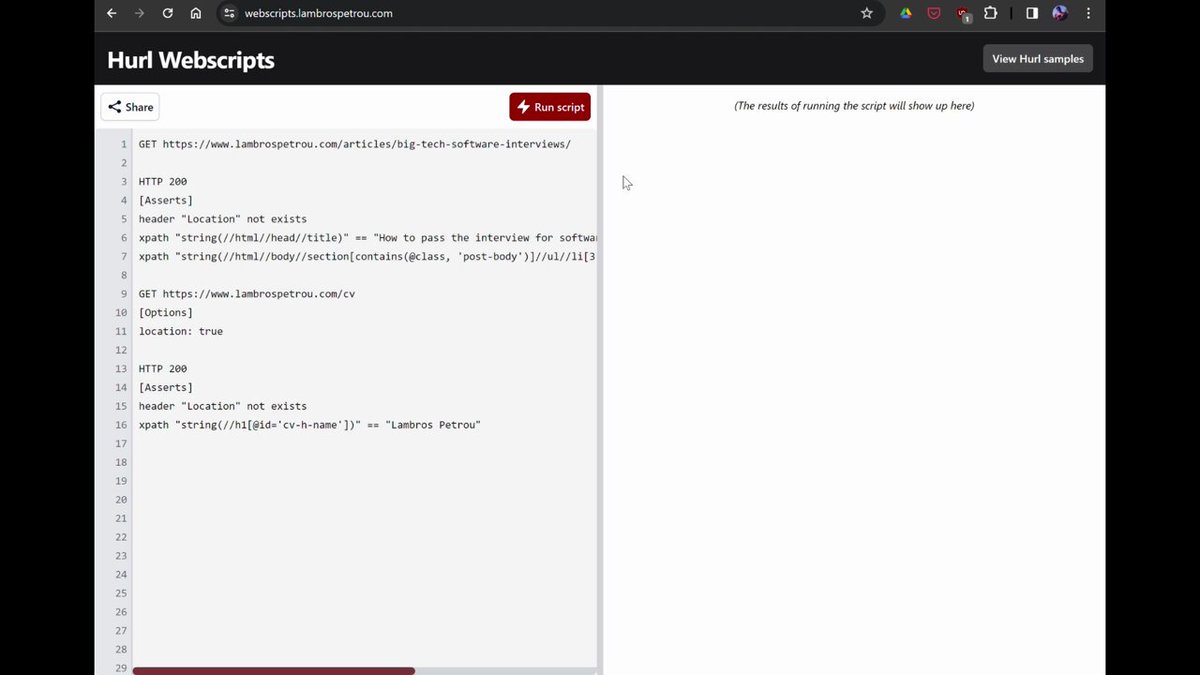Click the xpath post-body assertion on line 7

point(367,256)
